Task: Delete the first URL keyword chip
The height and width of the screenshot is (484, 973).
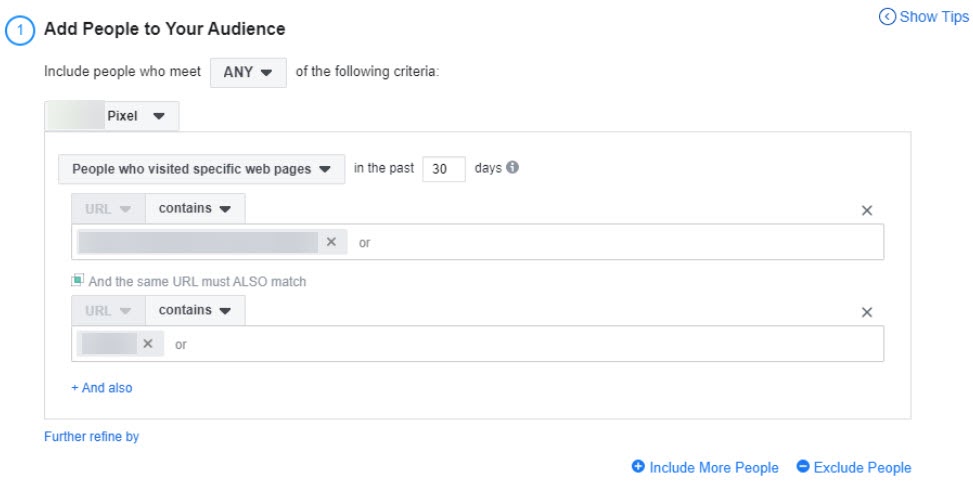Action: pyautogui.click(x=331, y=242)
